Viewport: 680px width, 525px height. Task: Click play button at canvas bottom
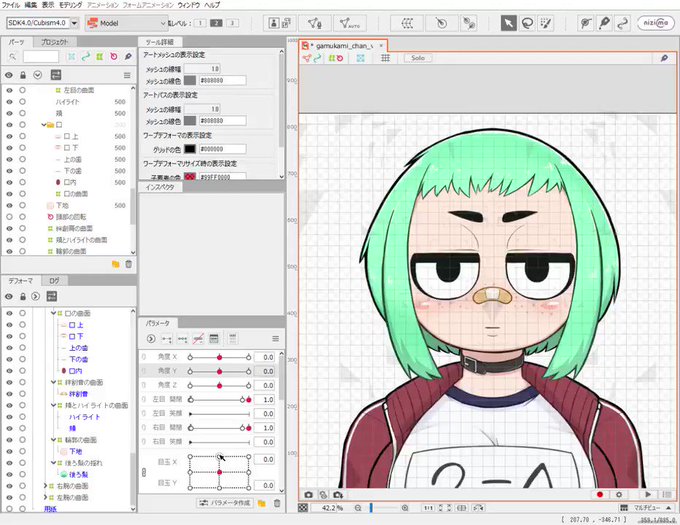648,495
